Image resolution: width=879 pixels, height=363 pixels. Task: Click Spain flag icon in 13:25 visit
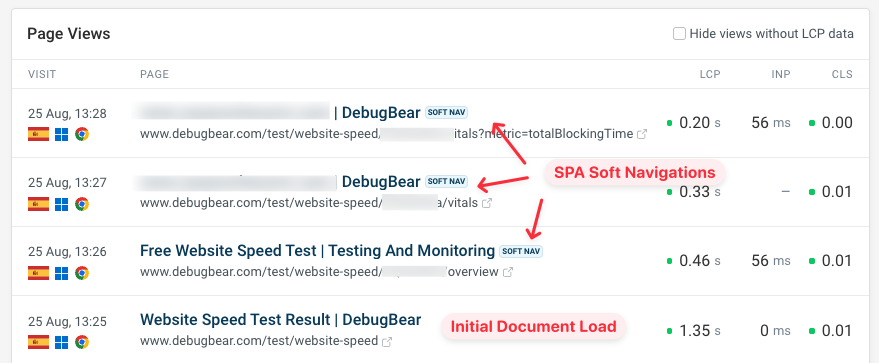[x=38, y=342]
